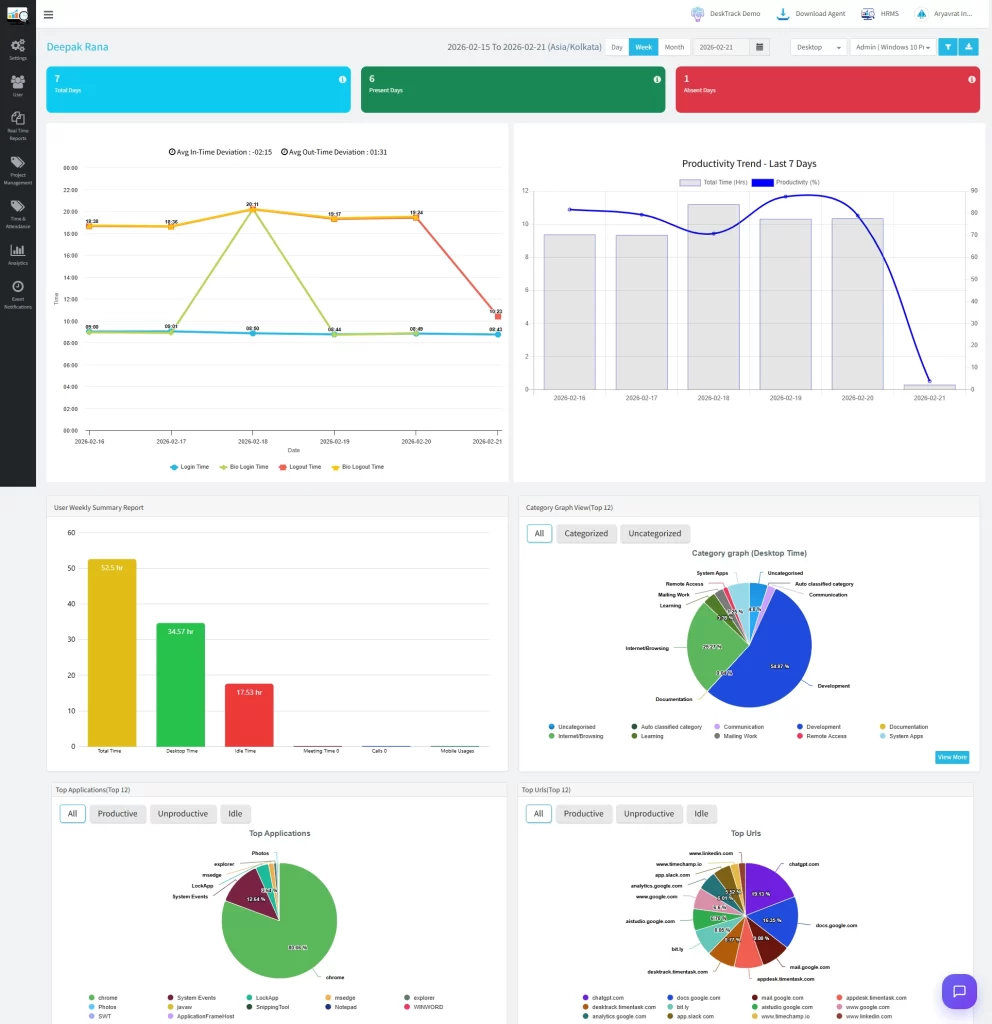
Task: Select All in Category Graph View
Action: point(539,534)
